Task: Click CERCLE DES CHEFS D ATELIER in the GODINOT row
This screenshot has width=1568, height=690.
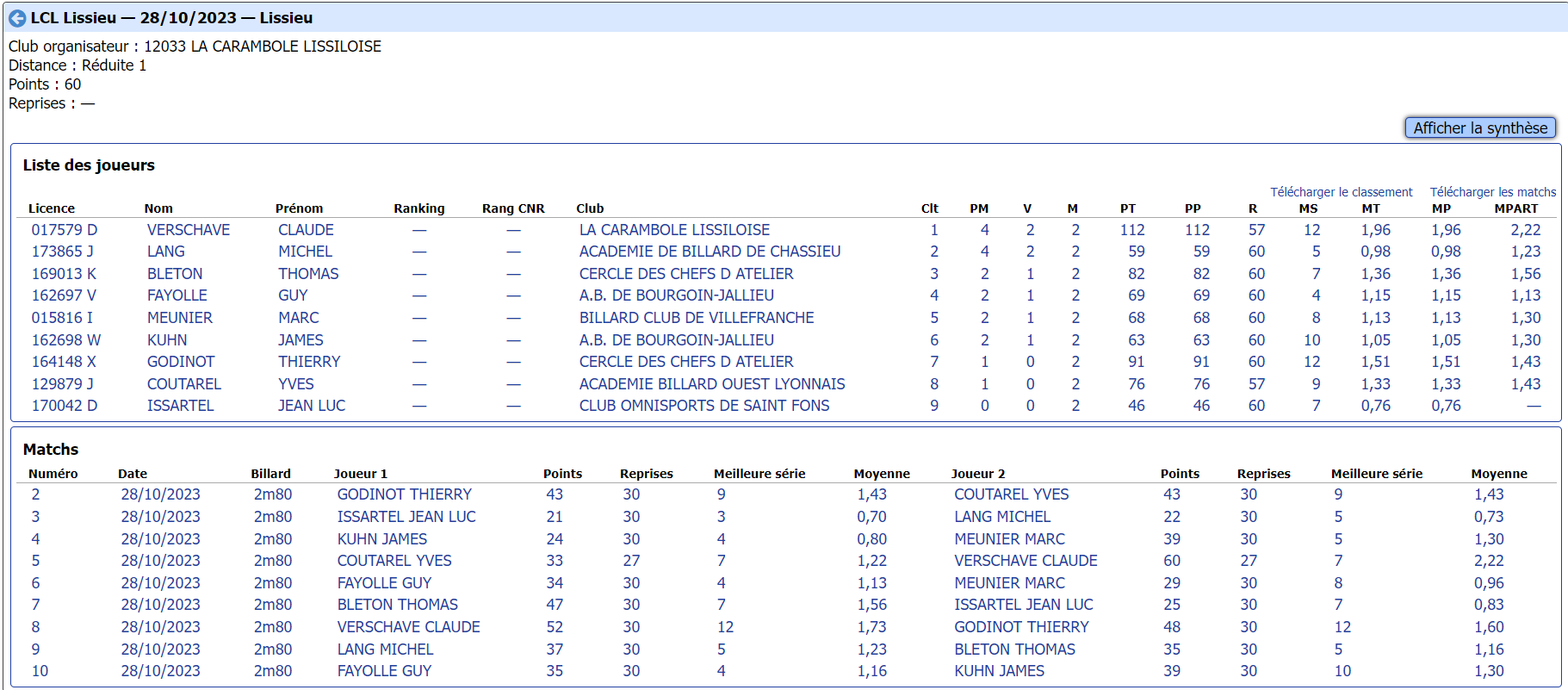Action: click(x=686, y=362)
